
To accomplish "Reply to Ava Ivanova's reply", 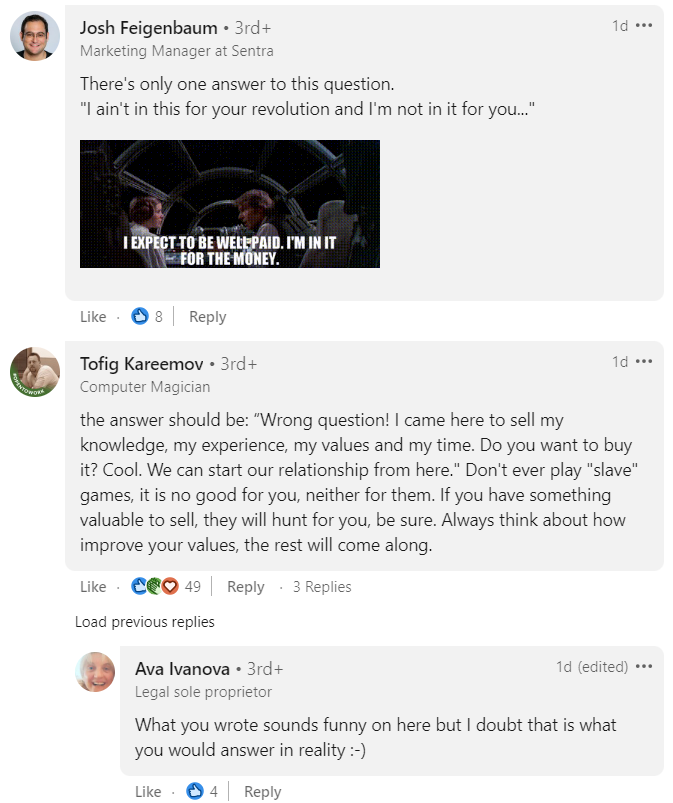I will click(x=263, y=792).
